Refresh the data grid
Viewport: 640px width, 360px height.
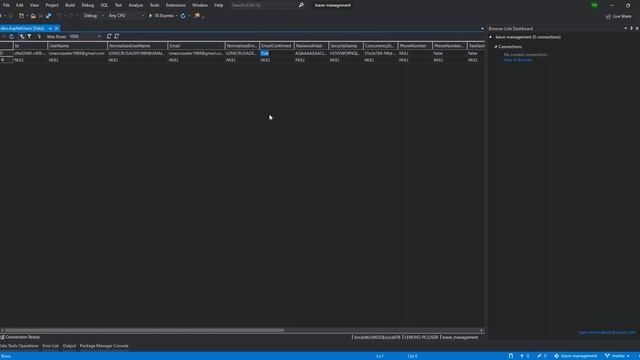point(11,37)
